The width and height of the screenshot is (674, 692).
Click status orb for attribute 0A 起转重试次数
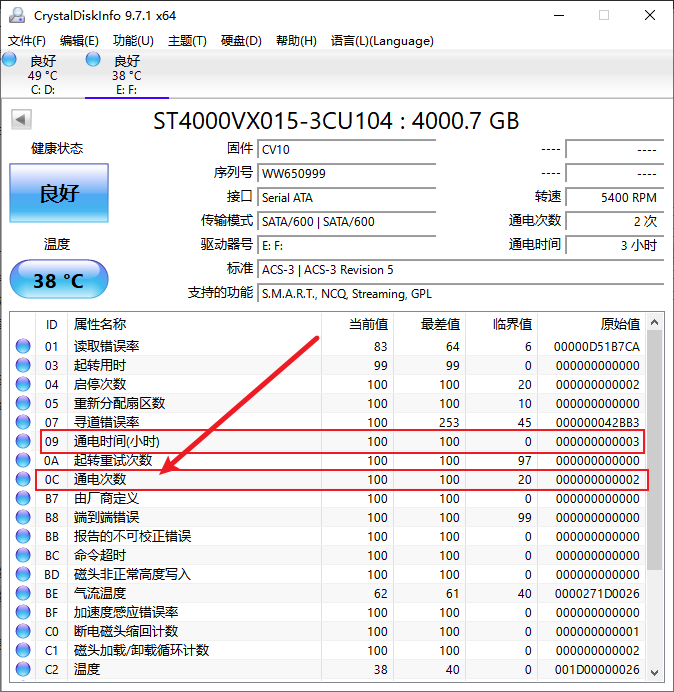coord(23,460)
